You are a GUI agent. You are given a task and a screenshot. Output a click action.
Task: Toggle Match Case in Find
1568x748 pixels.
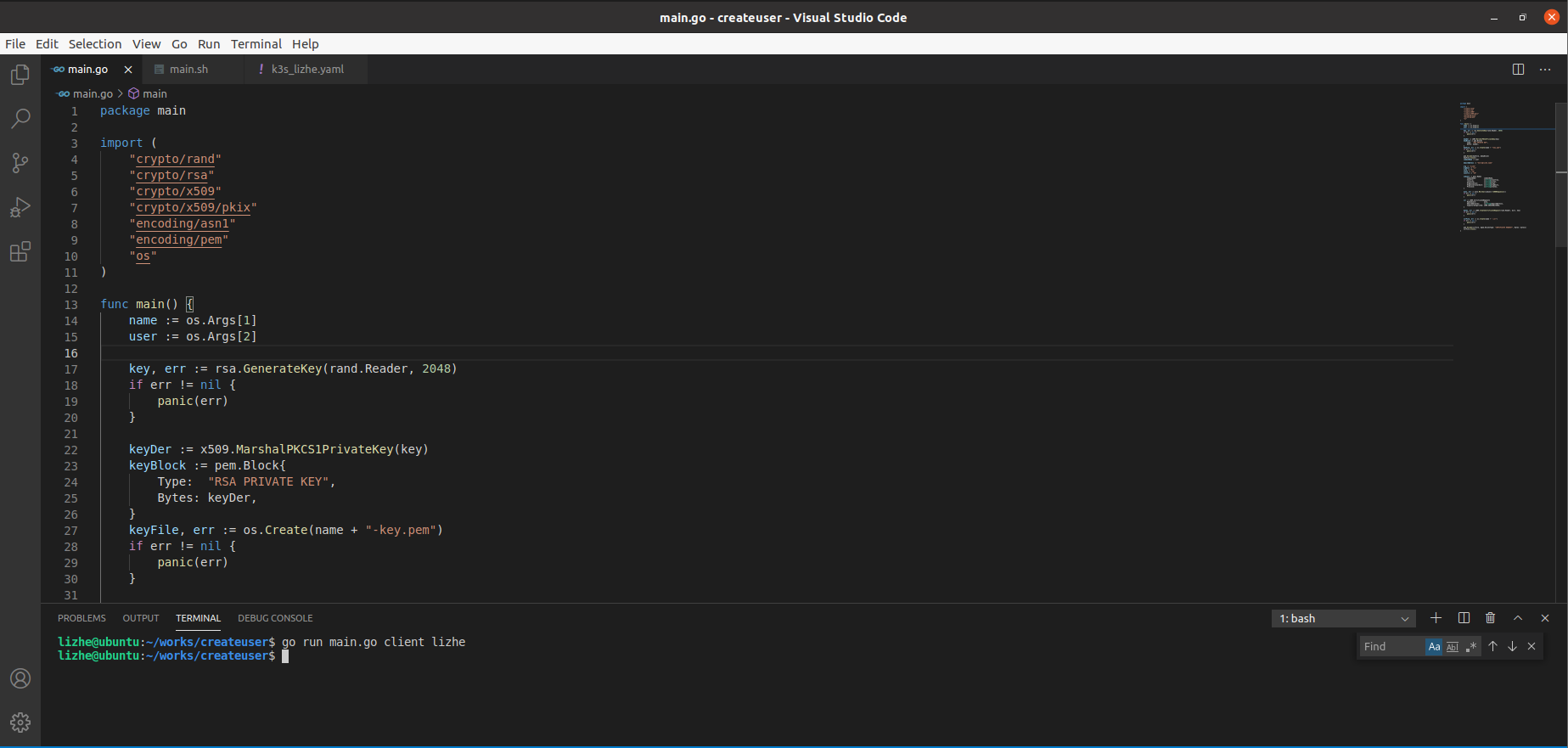coord(1434,647)
